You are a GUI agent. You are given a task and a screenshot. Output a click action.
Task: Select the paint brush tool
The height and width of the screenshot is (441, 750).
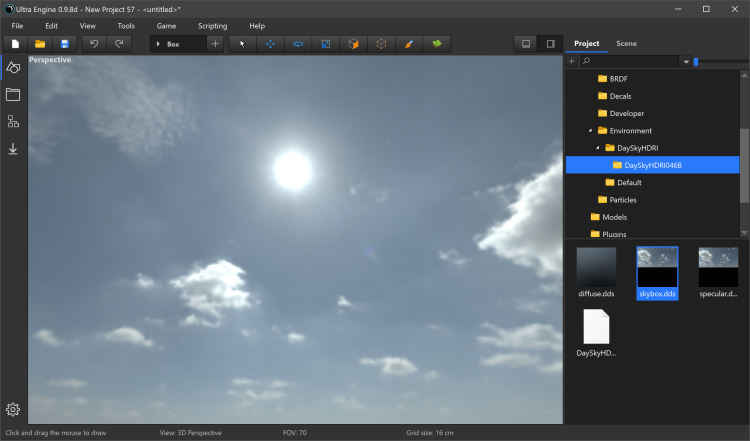point(409,44)
